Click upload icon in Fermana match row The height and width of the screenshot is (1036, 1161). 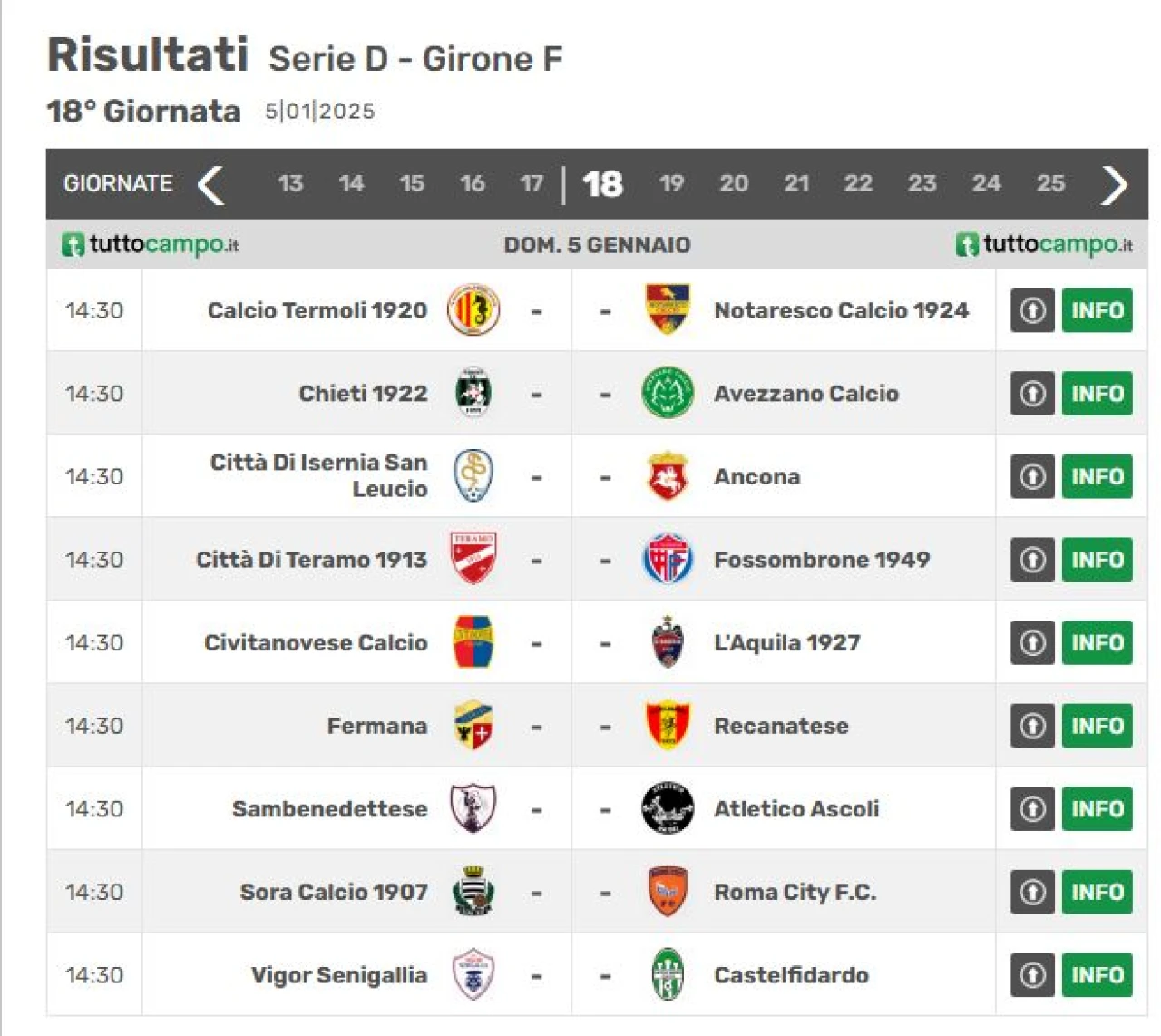click(x=1032, y=726)
